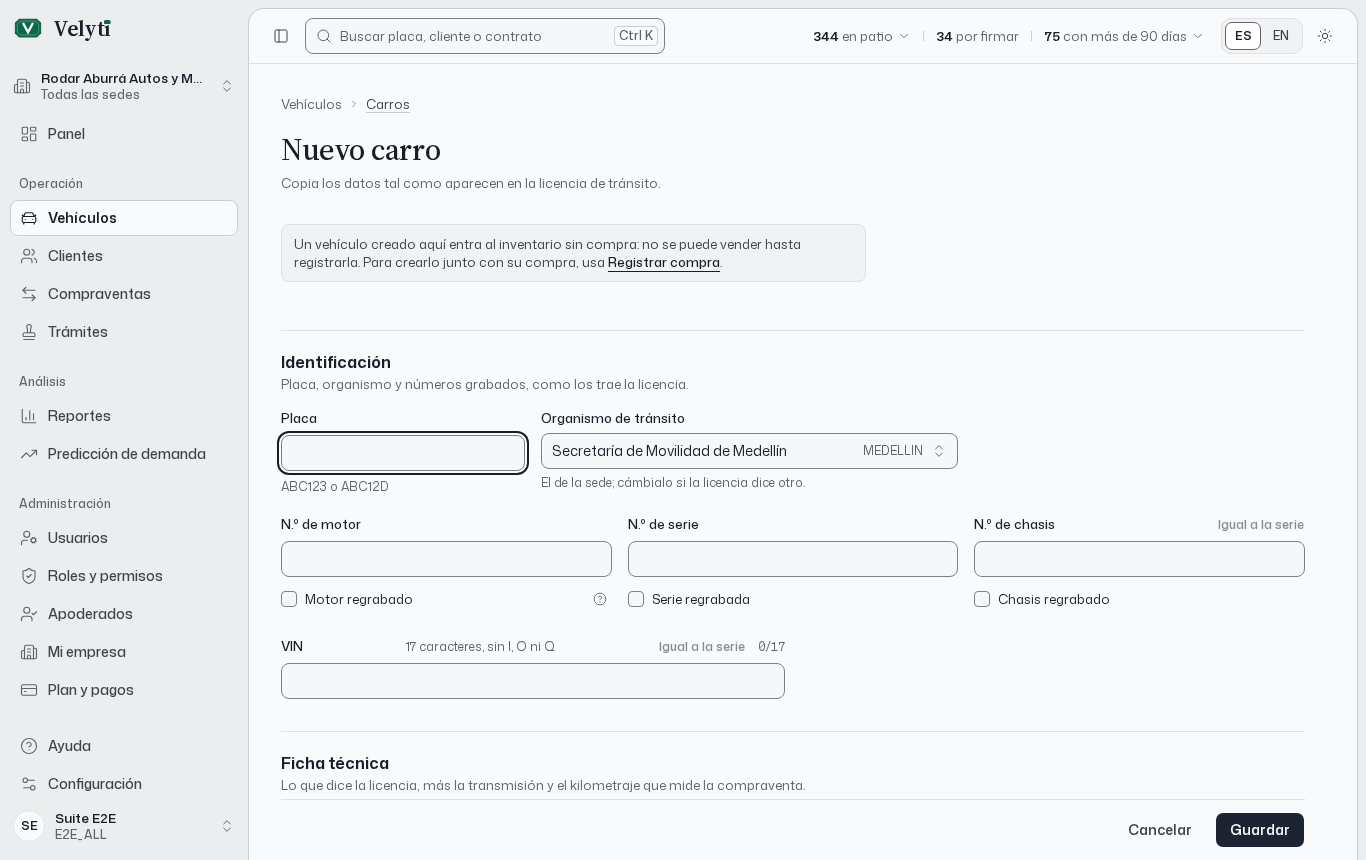Focus the Placa input field
1366x860 pixels.
(403, 453)
